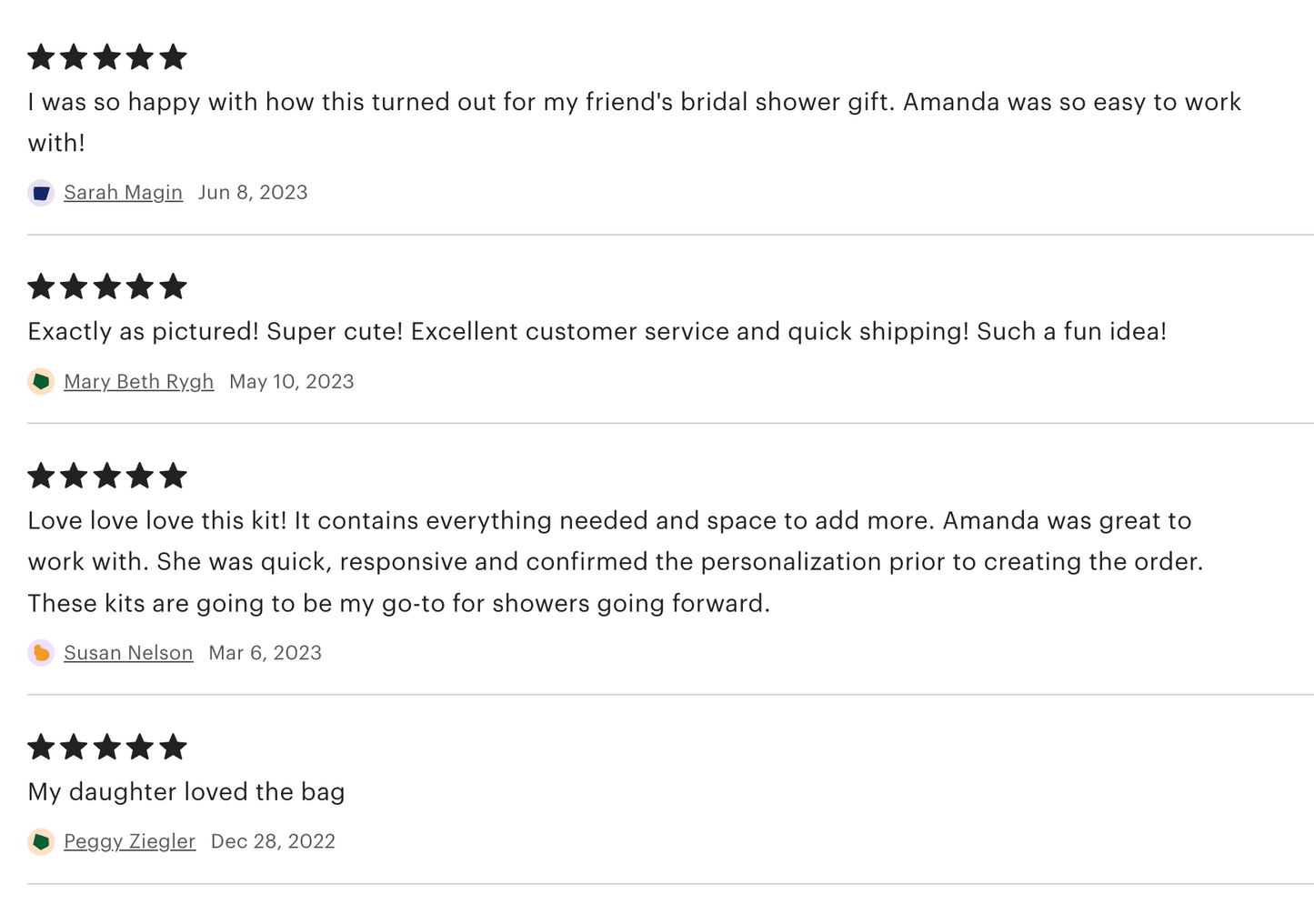Click the stars above "My daughter loved the bag"
1314x924 pixels.
(107, 748)
